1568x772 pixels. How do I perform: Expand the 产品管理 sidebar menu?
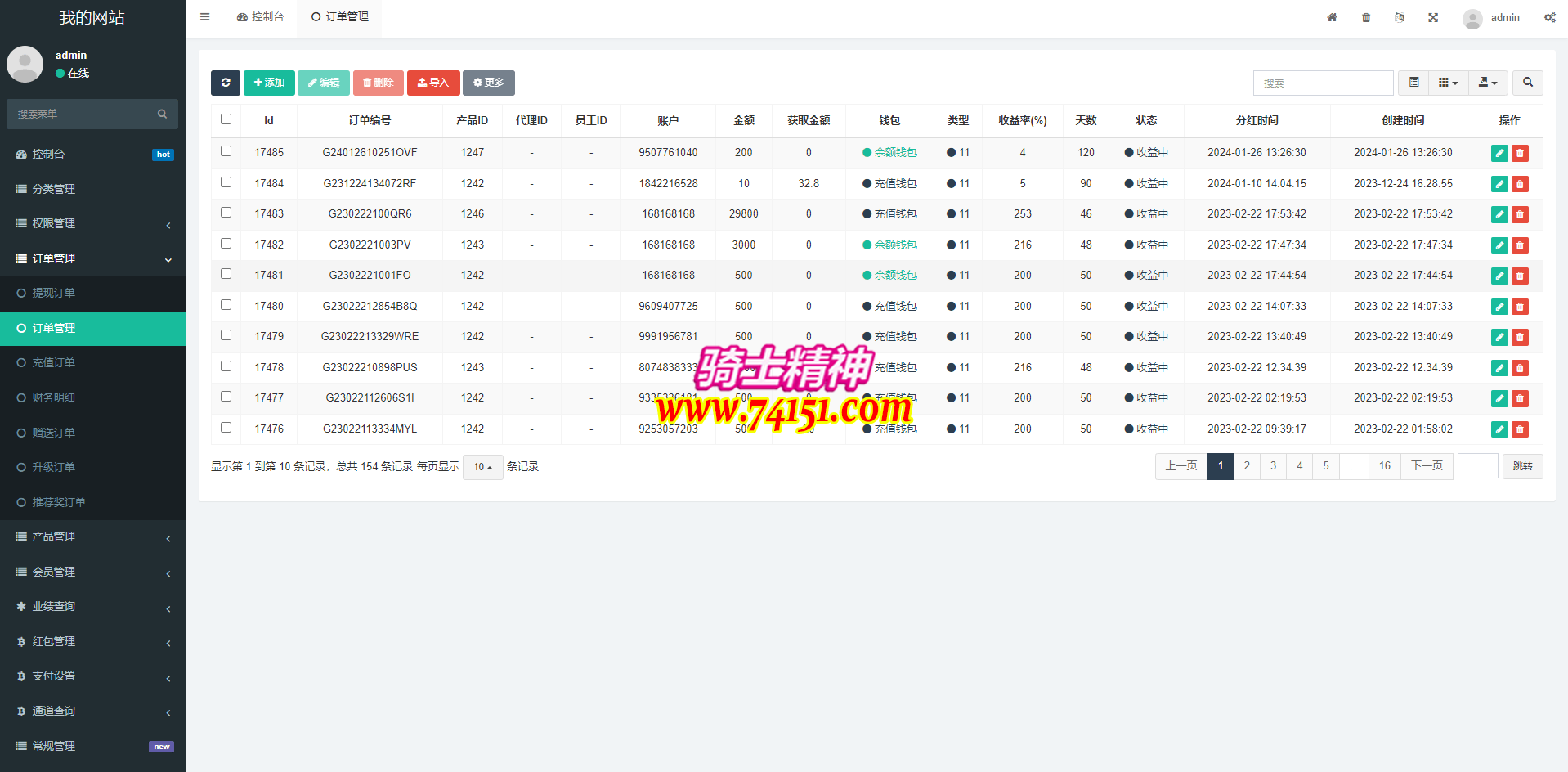93,537
